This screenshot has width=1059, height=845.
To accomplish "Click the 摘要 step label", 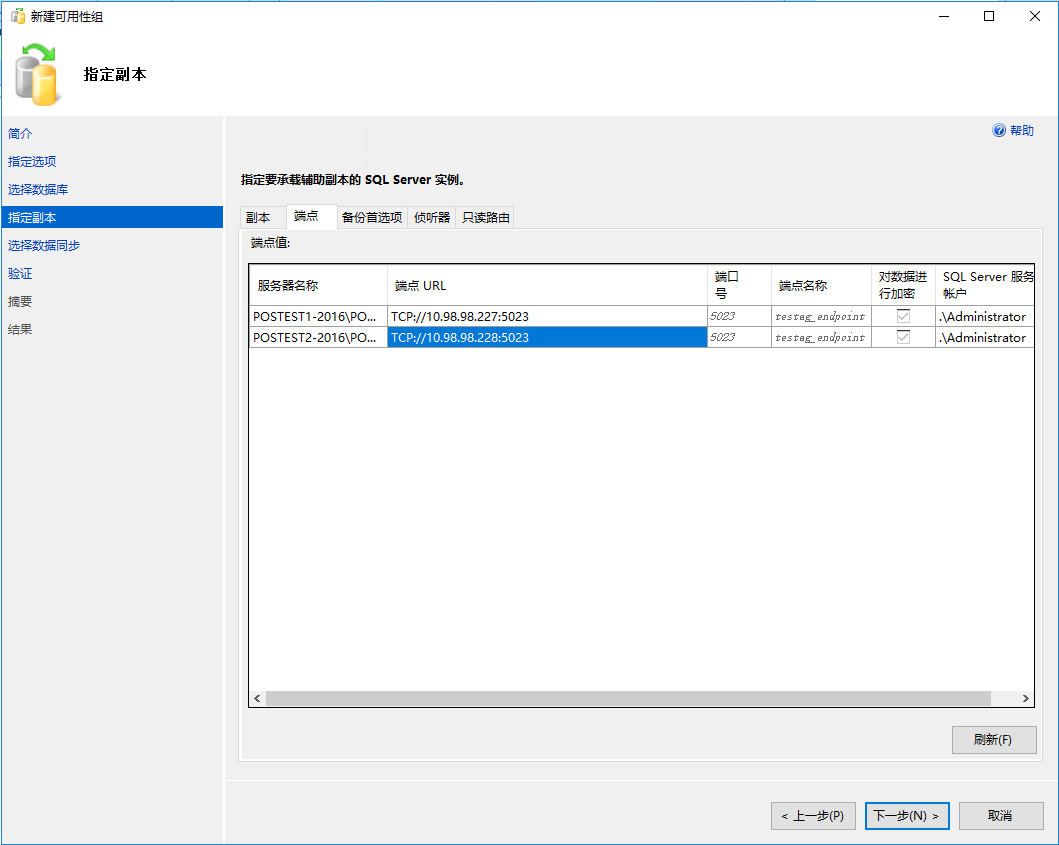I will (20, 301).
